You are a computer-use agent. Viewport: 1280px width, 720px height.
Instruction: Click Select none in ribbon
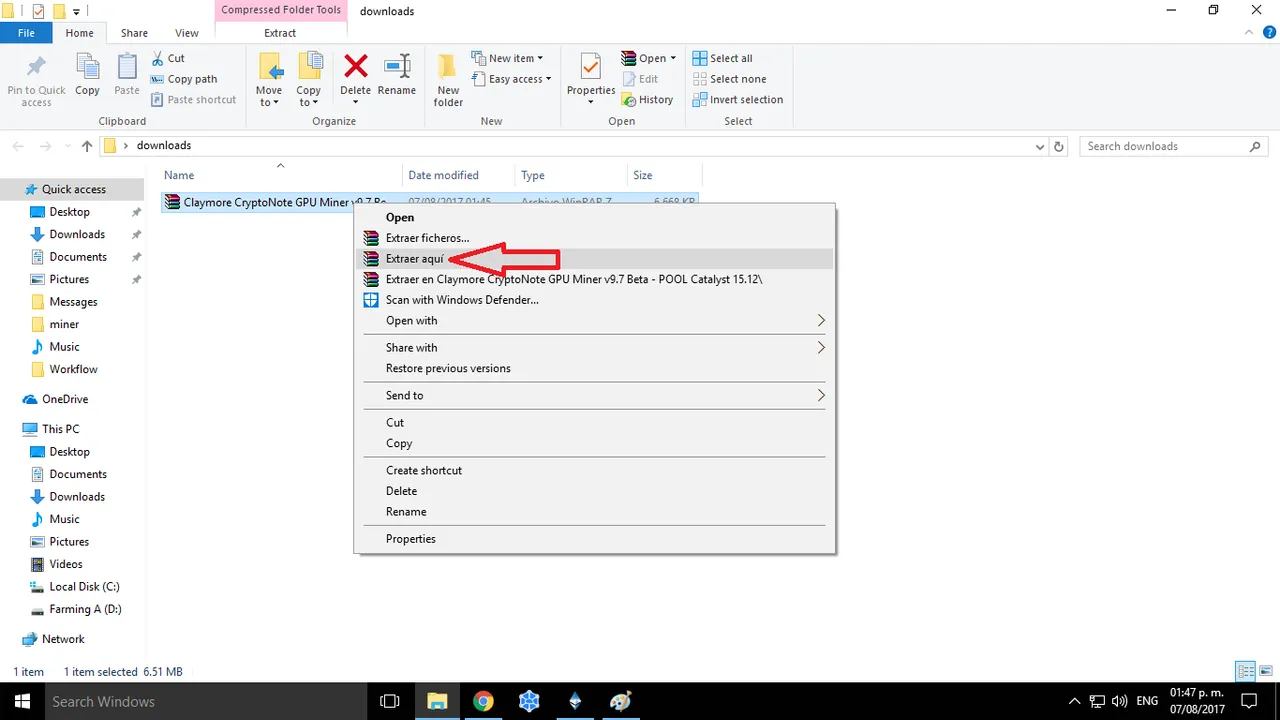click(730, 79)
